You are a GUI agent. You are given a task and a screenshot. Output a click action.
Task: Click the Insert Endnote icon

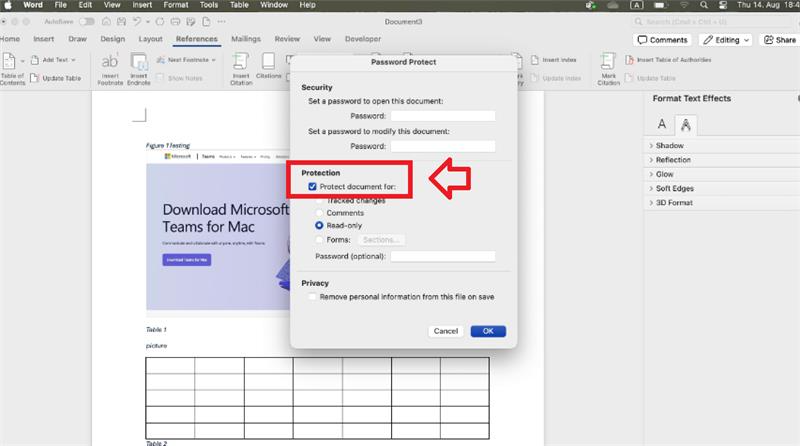(139, 62)
